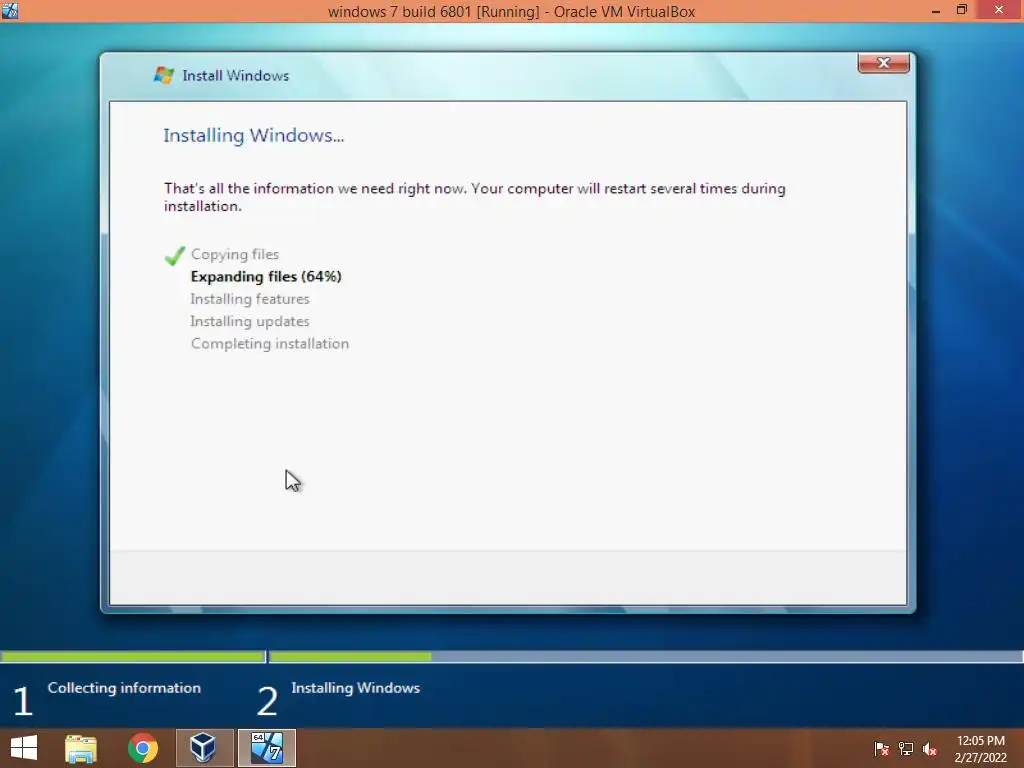Click the VirtualBox icon in the title bar
1024x768 pixels.
pyautogui.click(x=10, y=10)
